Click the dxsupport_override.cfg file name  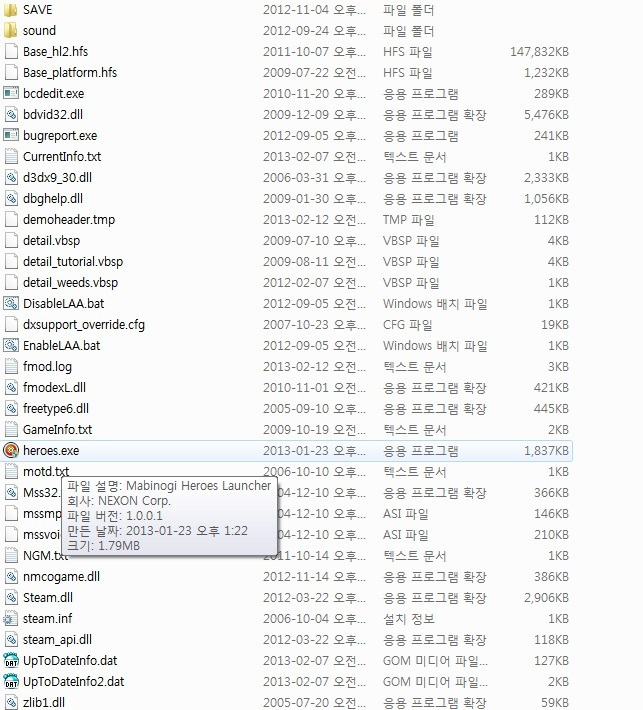click(x=84, y=325)
